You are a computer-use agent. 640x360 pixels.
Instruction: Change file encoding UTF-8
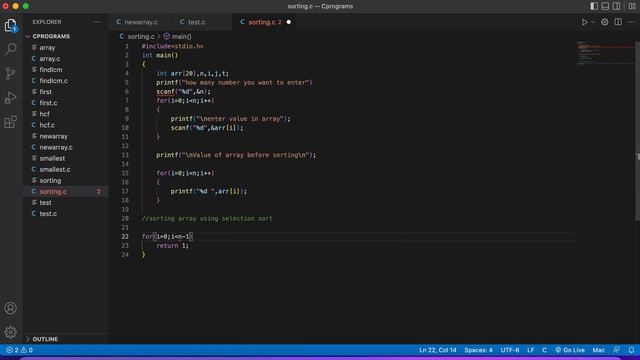(510, 350)
